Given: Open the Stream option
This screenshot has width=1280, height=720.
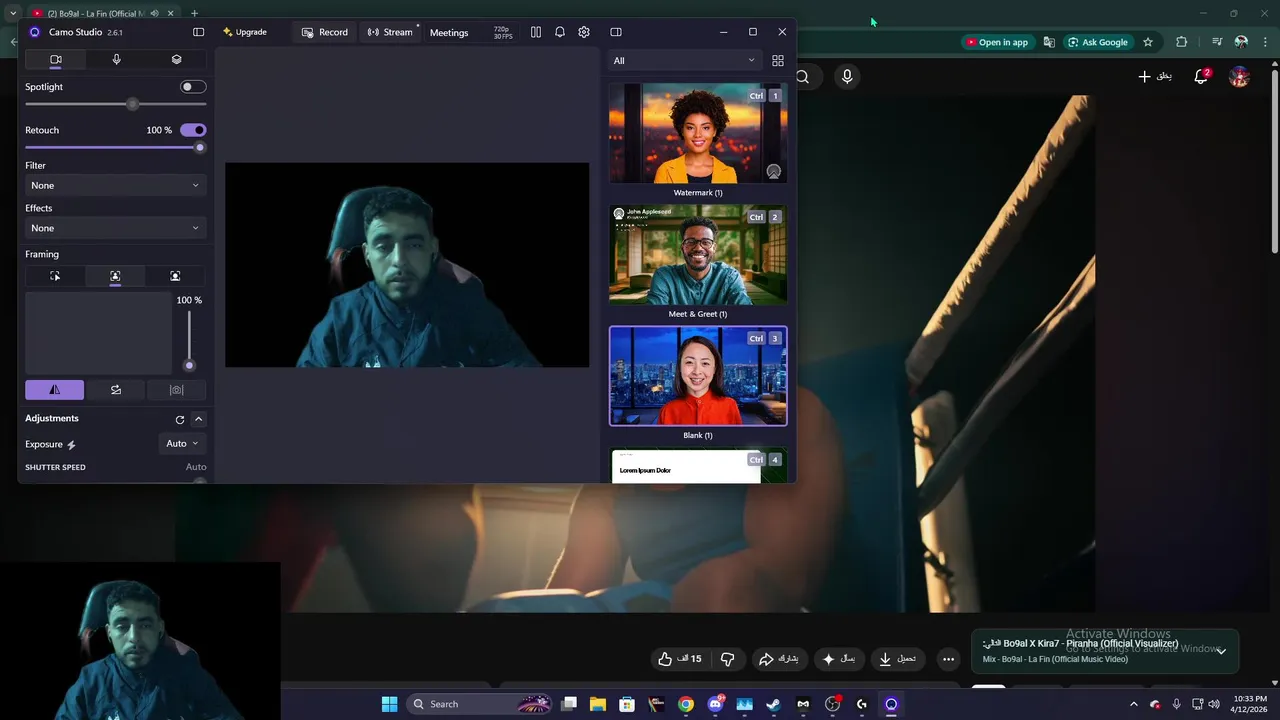Looking at the screenshot, I should point(390,32).
